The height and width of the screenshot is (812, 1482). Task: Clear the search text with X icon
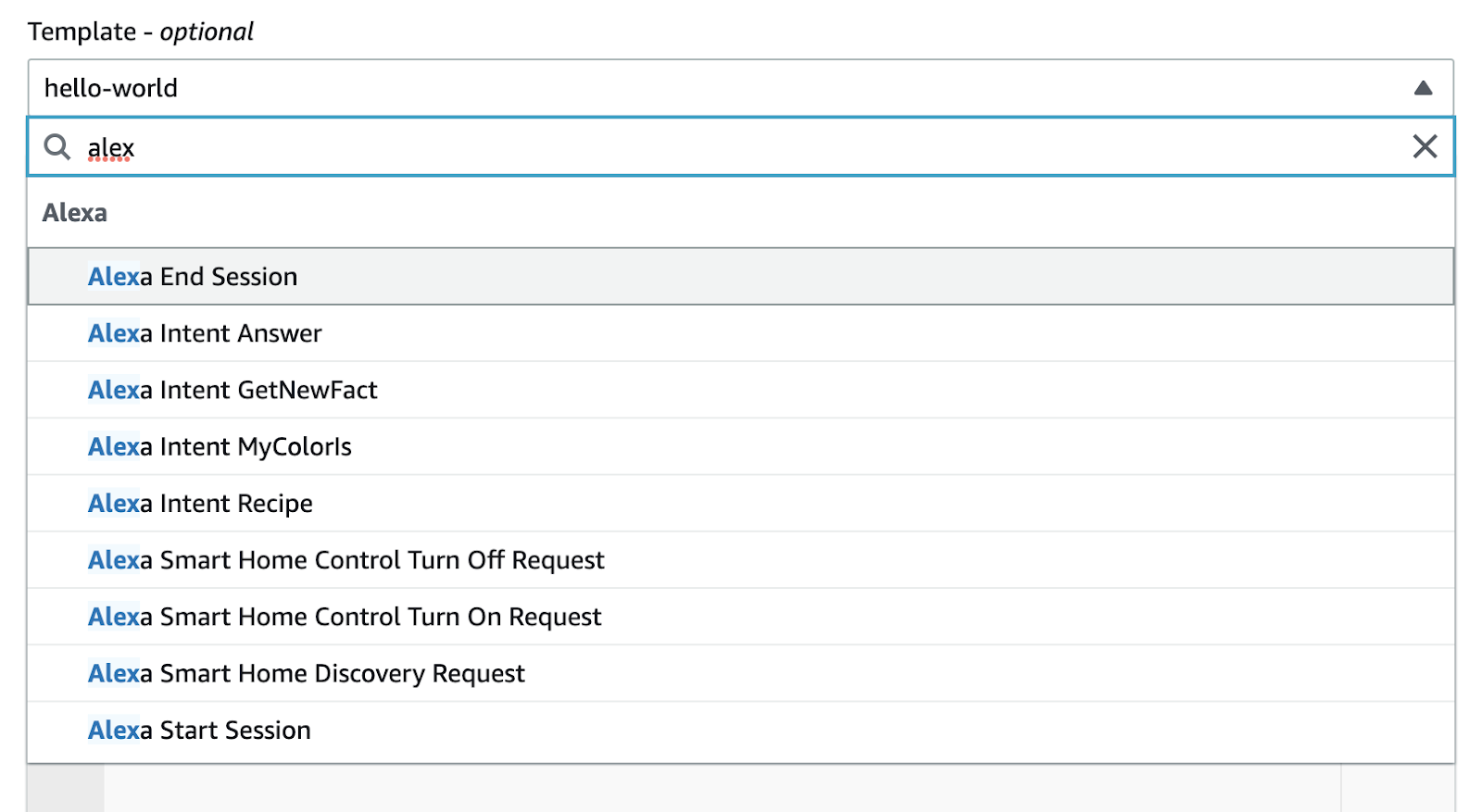click(1425, 146)
